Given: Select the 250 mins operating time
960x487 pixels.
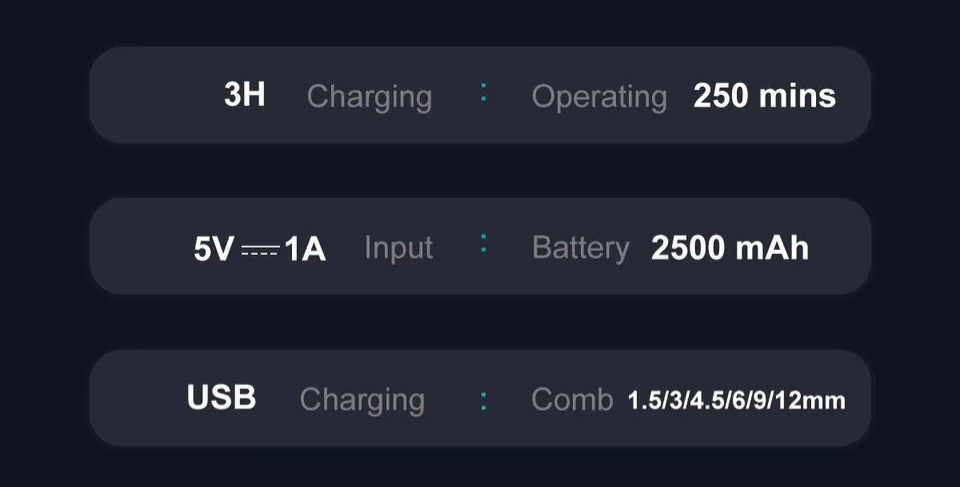Looking at the screenshot, I should click(x=764, y=96).
